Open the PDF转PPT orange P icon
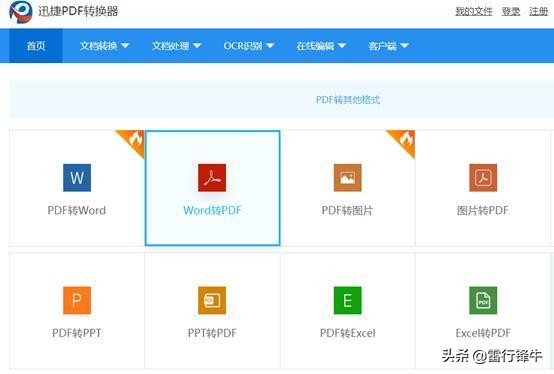Image resolution: width=554 pixels, height=374 pixels. [77, 300]
